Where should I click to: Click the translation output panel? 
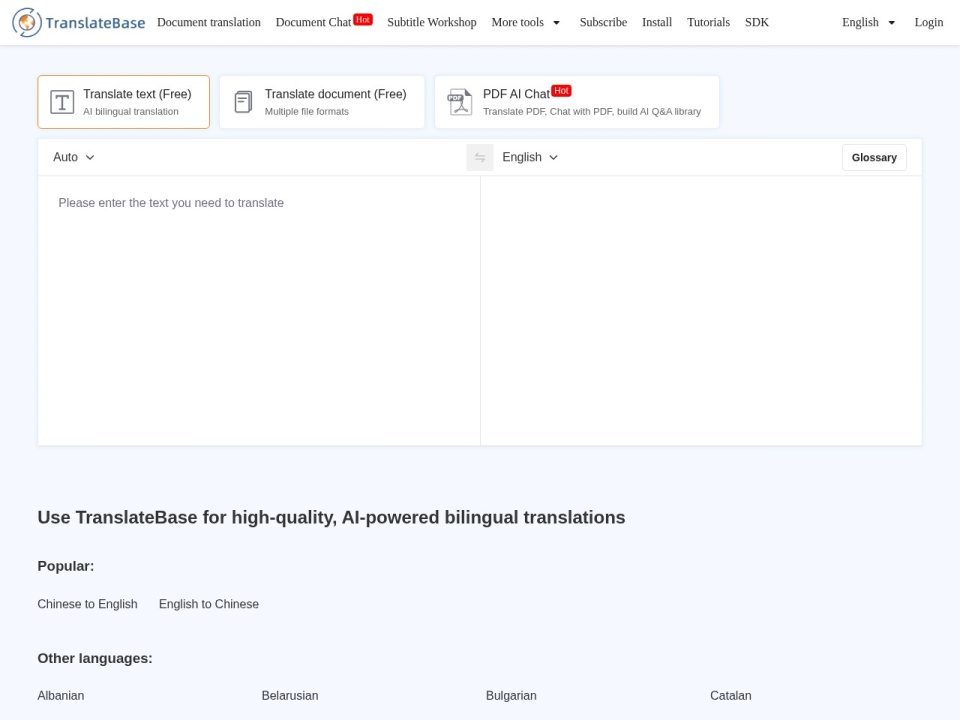(701, 310)
